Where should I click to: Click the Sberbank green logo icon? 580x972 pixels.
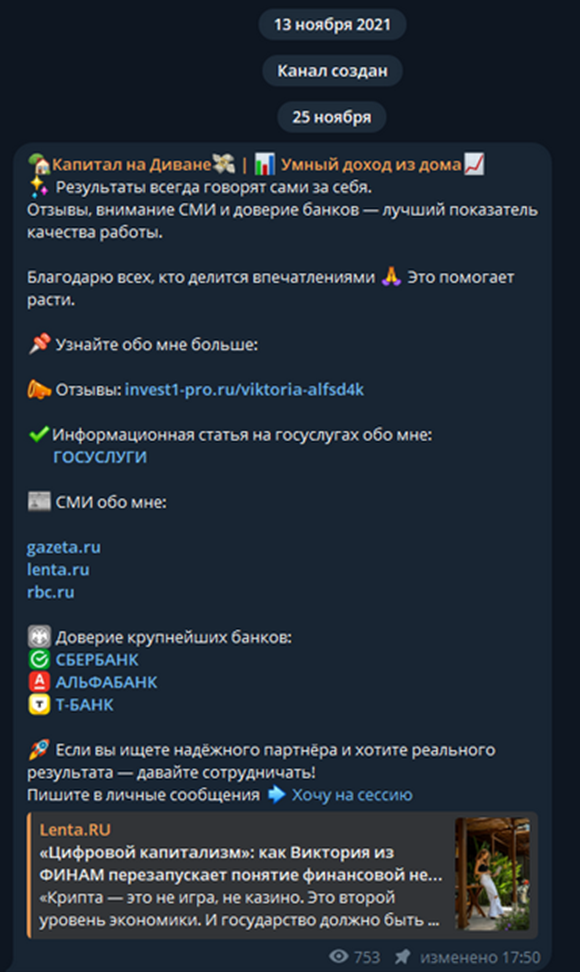point(39,660)
